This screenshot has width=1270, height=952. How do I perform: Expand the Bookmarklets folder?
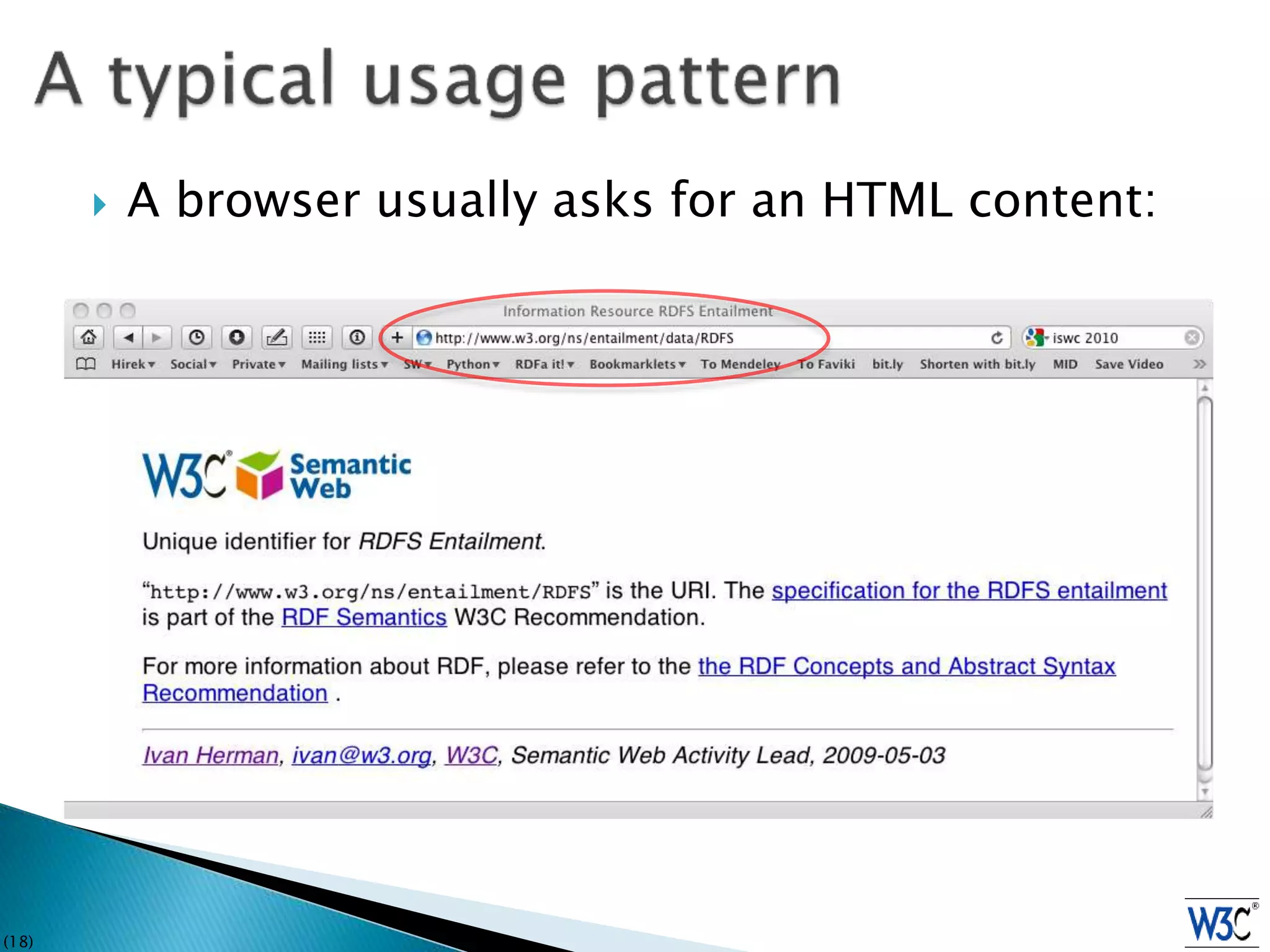click(x=637, y=364)
